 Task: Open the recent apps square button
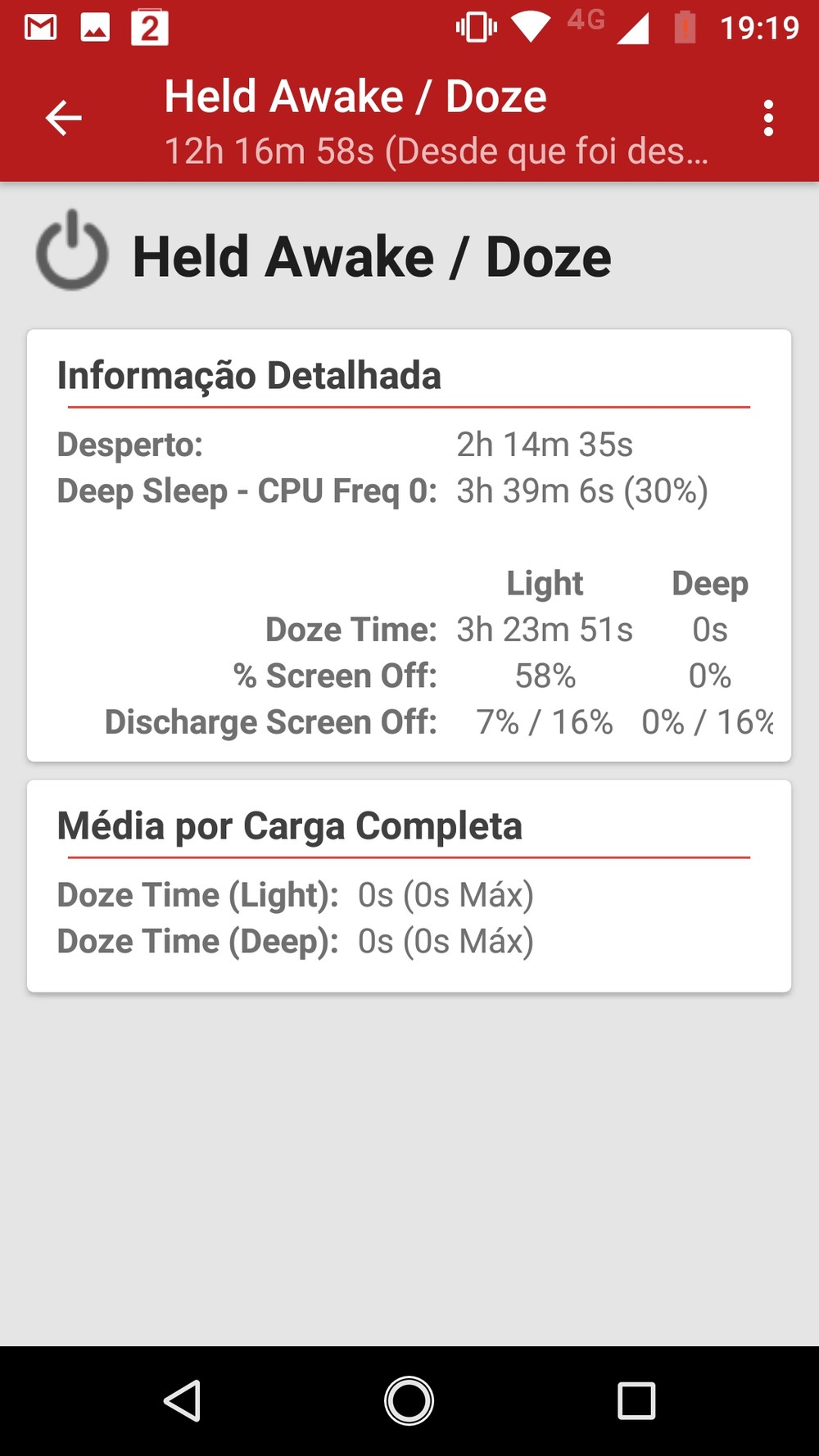[636, 1400]
